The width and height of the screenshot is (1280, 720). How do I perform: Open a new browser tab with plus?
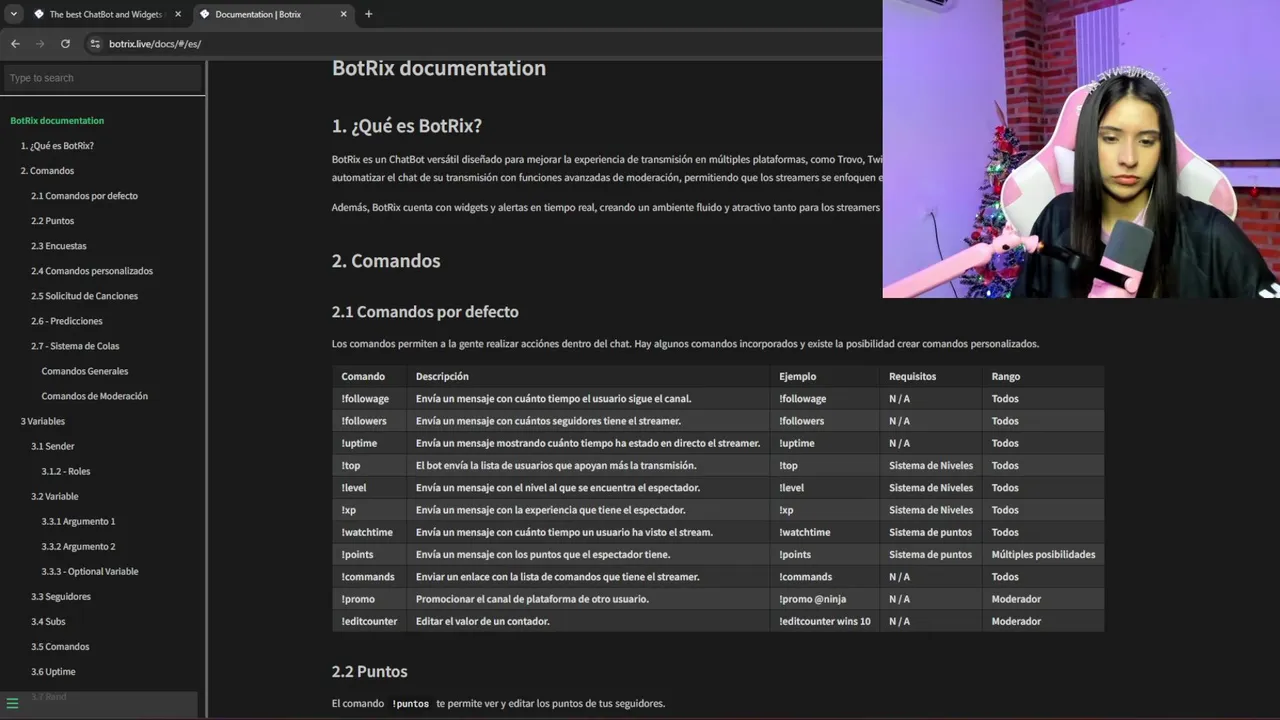[368, 14]
